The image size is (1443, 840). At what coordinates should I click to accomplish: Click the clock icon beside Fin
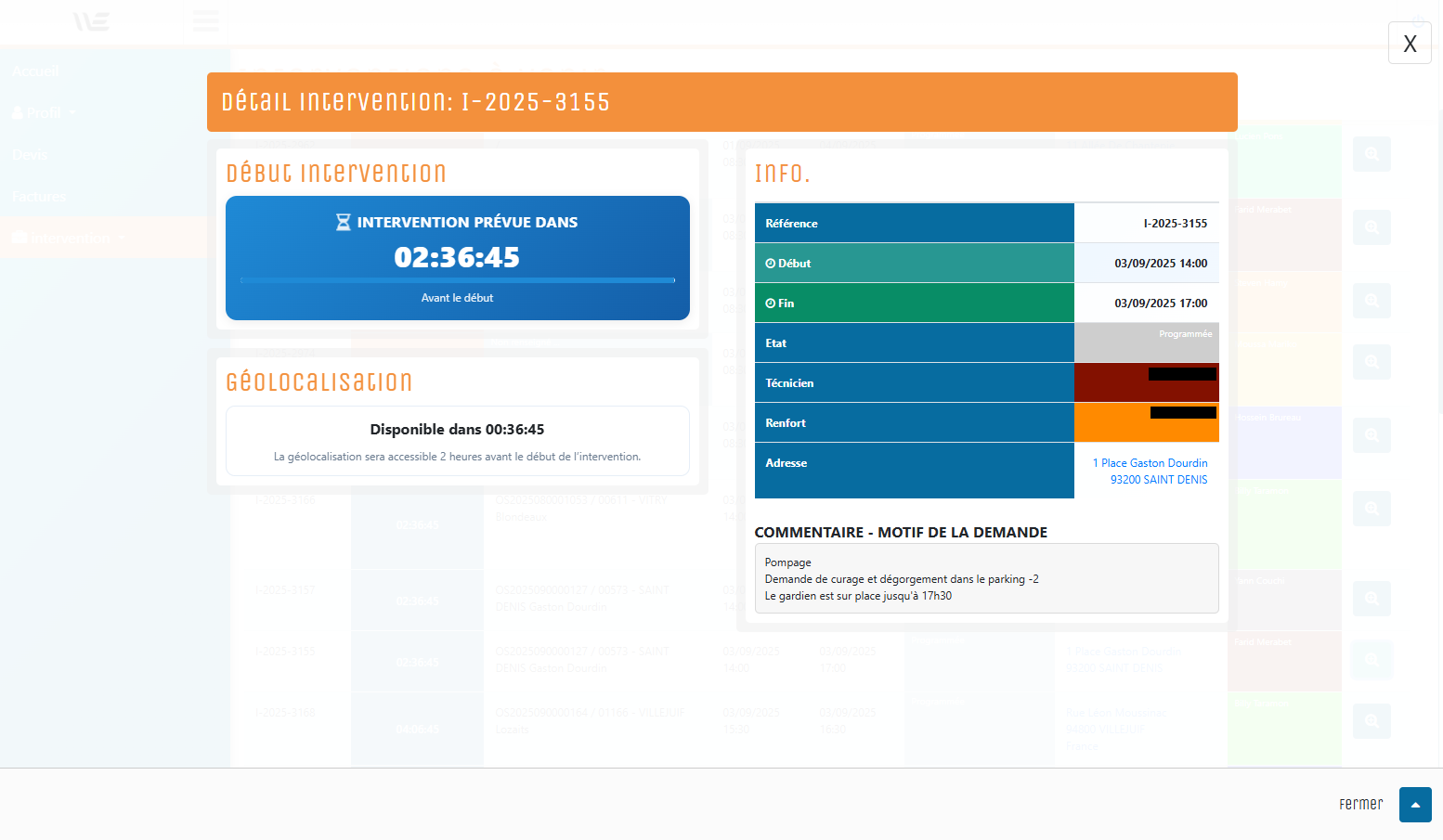click(770, 304)
